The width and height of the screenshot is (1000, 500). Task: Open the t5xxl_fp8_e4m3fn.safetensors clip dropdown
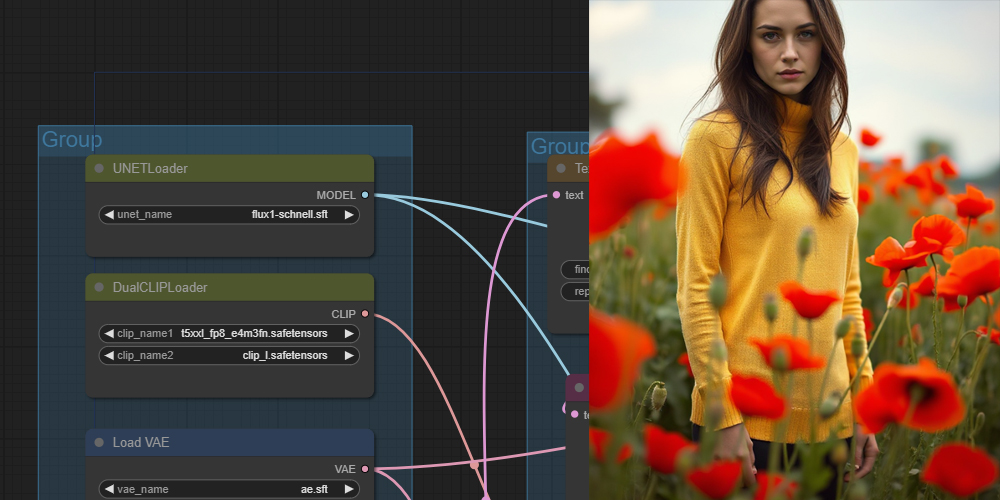click(x=229, y=334)
